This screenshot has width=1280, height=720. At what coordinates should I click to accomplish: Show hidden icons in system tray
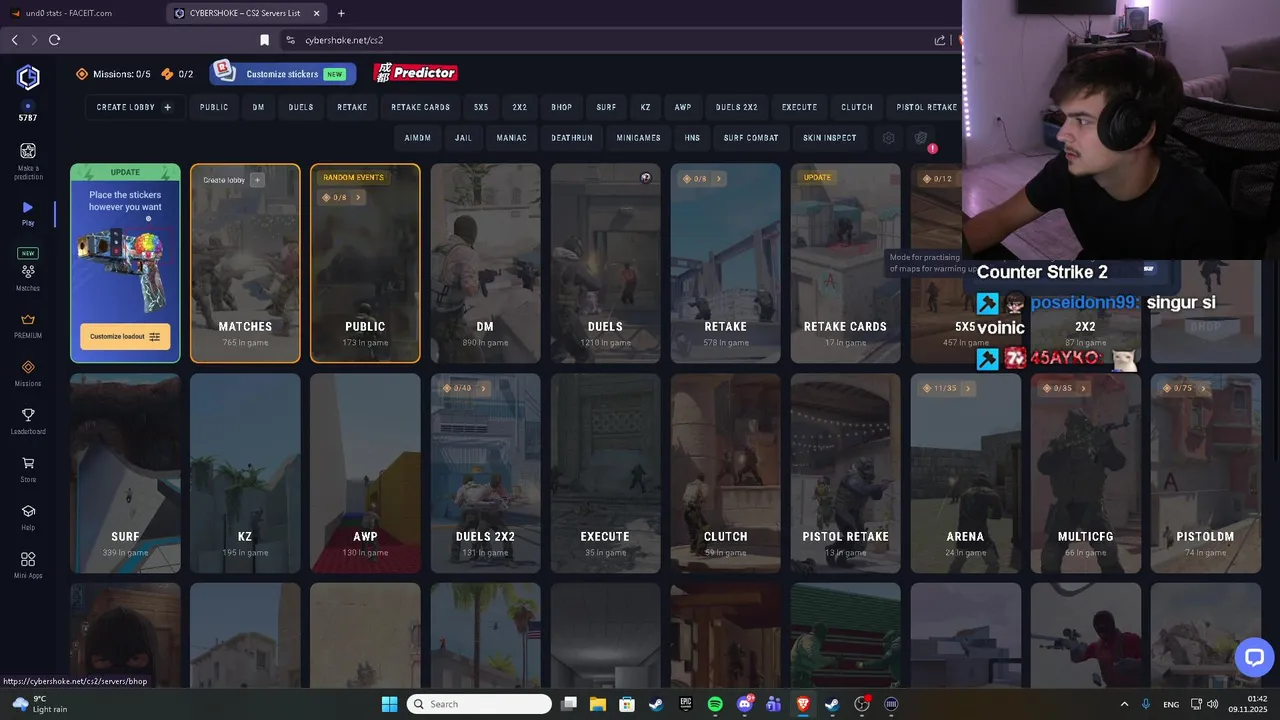point(1124,704)
